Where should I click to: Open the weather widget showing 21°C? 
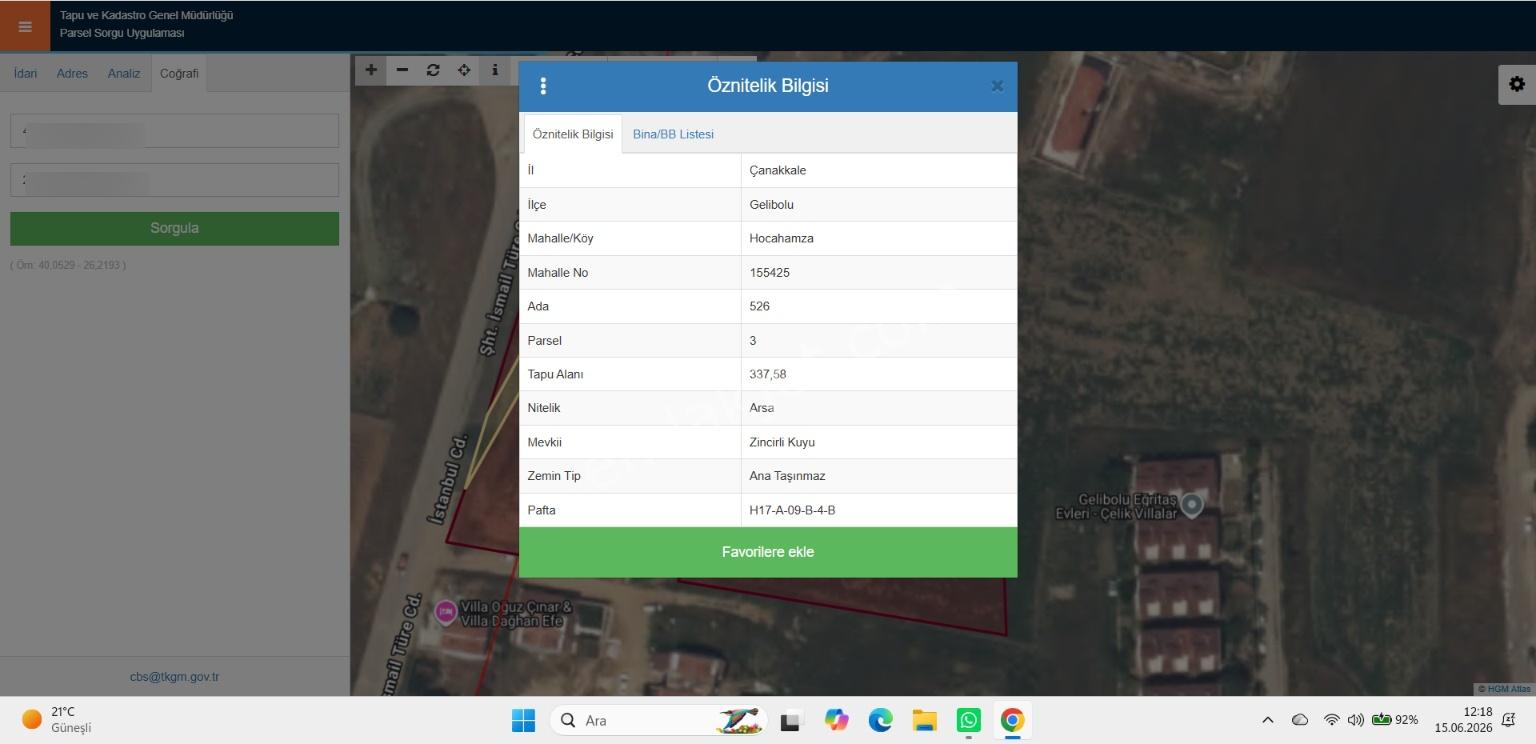tap(57, 720)
